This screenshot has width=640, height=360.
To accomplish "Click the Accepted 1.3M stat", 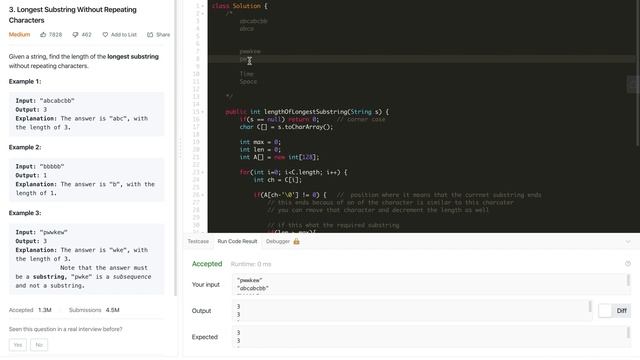I will [x=30, y=310].
